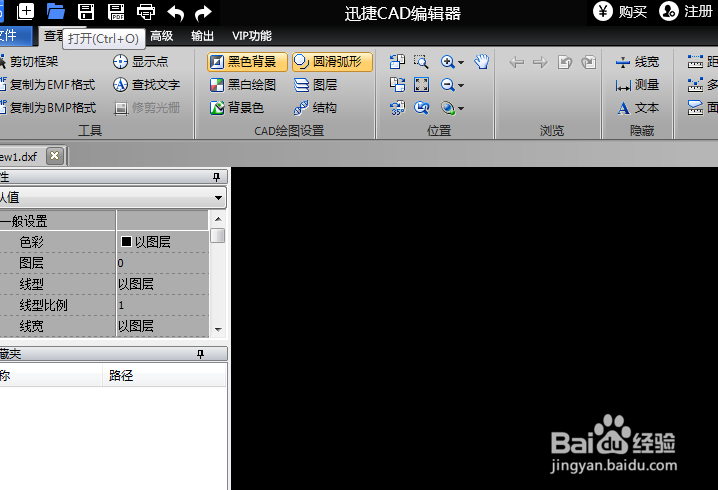Click the New file icon in title bar

click(x=25, y=11)
